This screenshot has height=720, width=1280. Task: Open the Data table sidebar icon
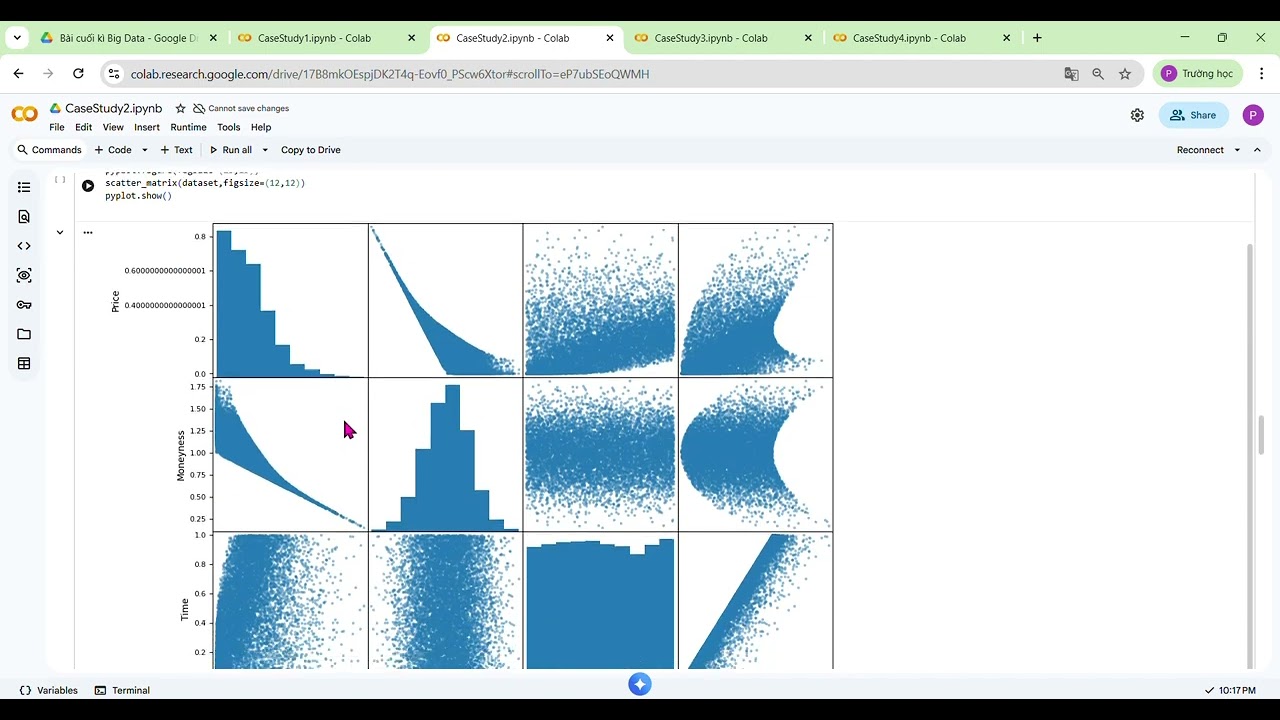tap(24, 364)
